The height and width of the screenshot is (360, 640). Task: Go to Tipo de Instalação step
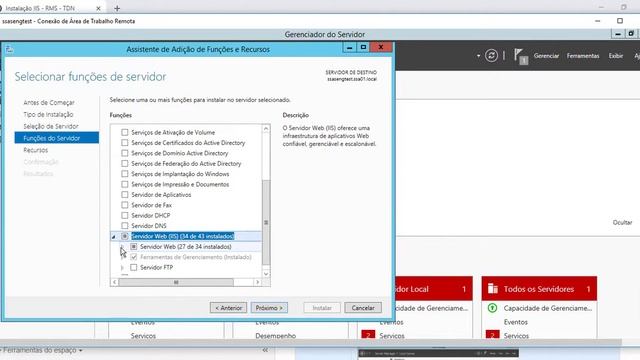48,114
